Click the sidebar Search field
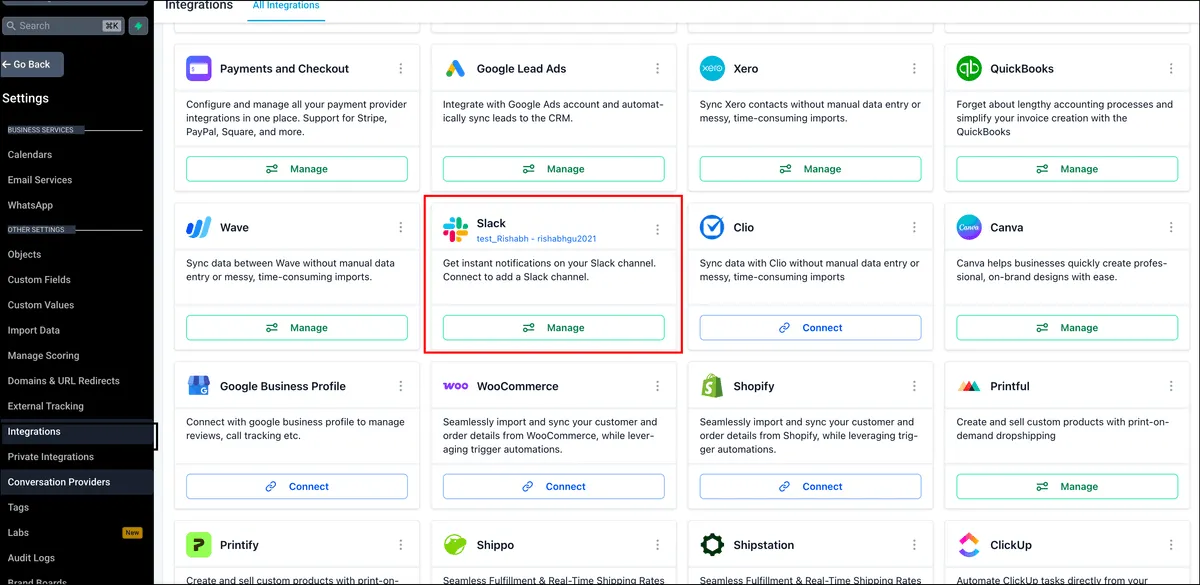This screenshot has height=585, width=1200. 63,26
